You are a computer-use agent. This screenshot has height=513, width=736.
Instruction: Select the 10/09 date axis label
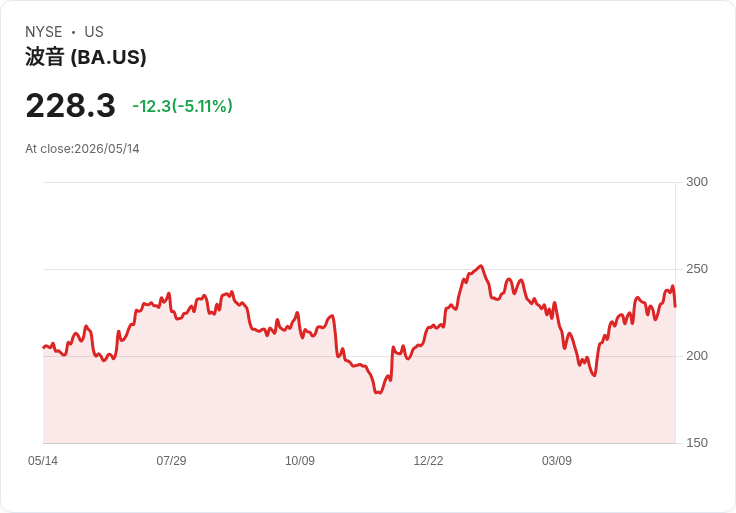(300, 460)
